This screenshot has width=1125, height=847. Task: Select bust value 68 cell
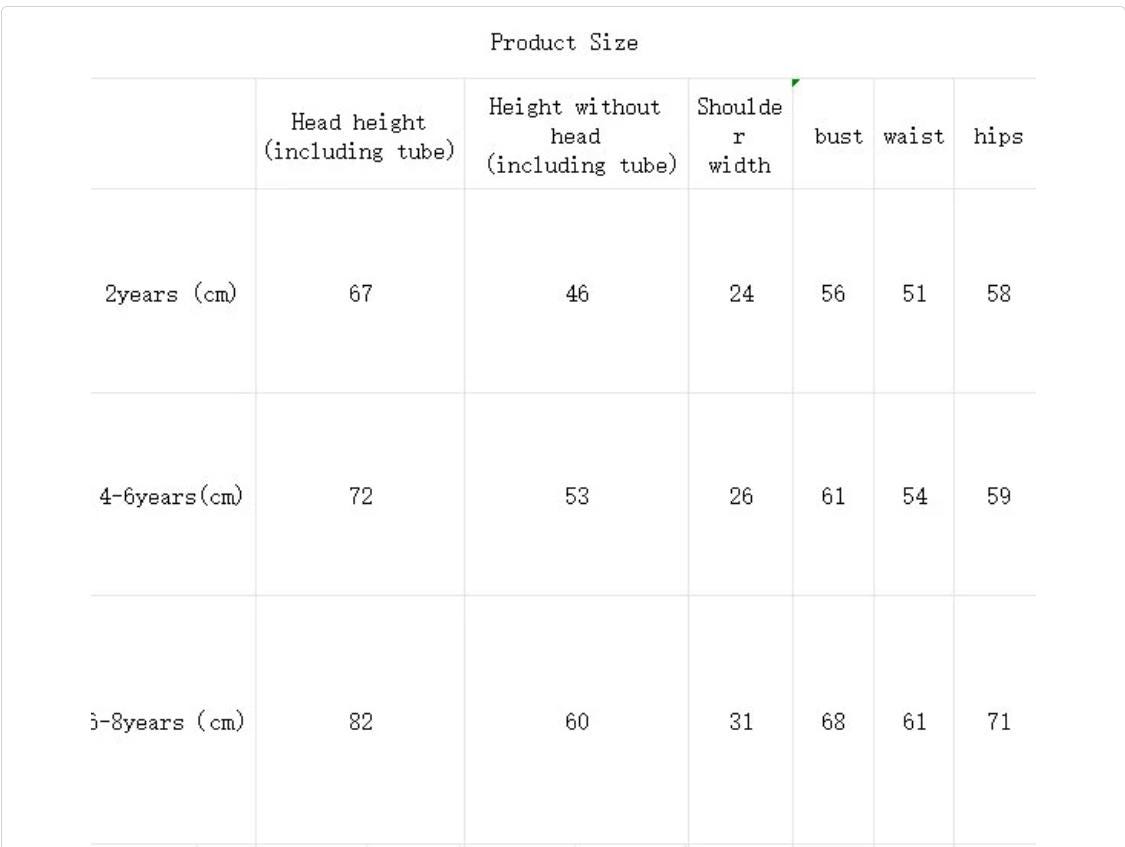834,721
